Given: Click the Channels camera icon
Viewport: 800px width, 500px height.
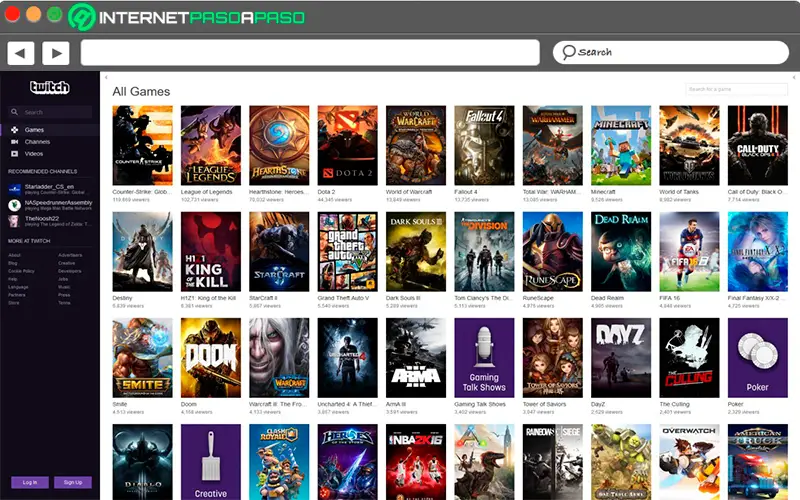Looking at the screenshot, I should click(14, 142).
